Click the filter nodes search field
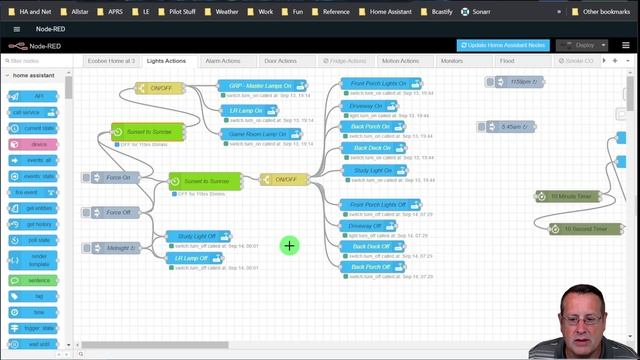Screen dimensions: 640x360 pos(37,61)
